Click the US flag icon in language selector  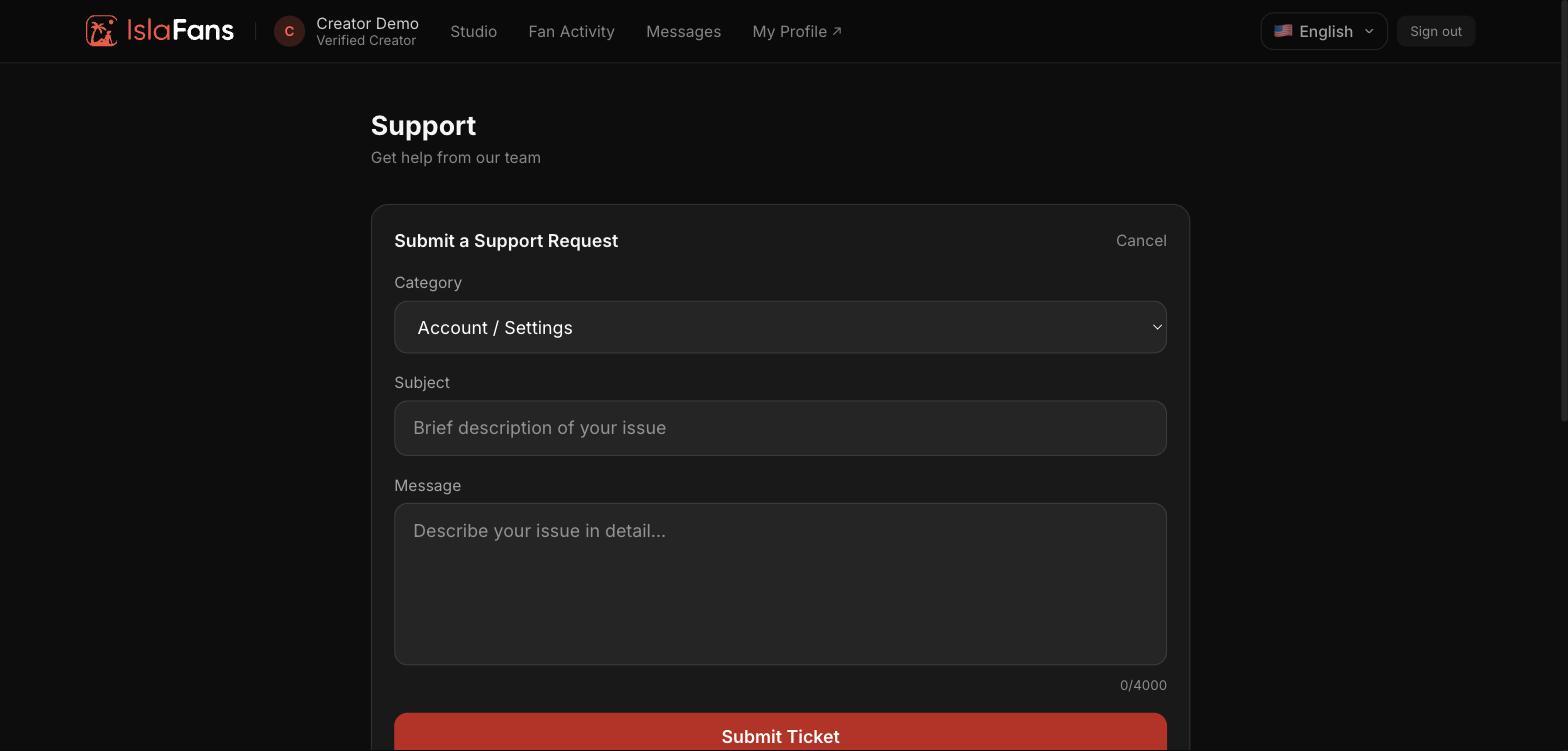point(1283,31)
